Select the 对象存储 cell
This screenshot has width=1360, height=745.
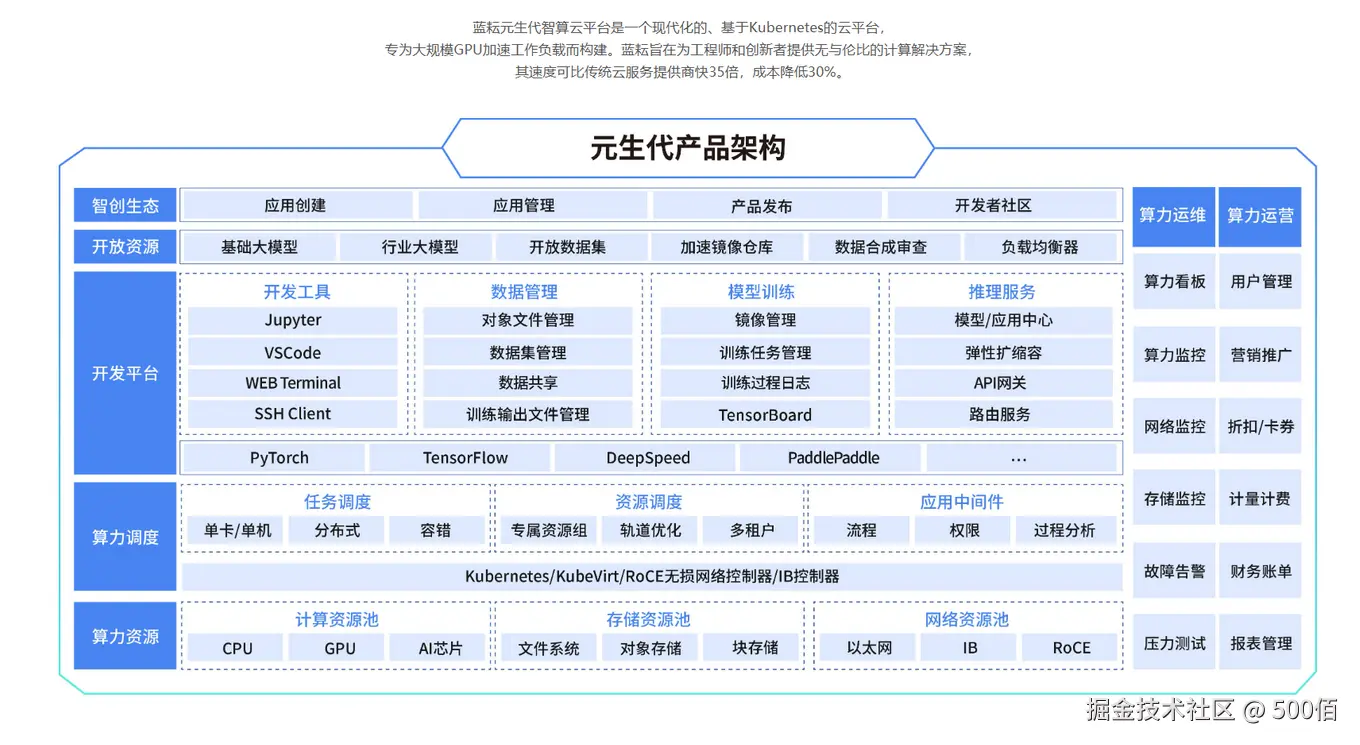point(651,648)
